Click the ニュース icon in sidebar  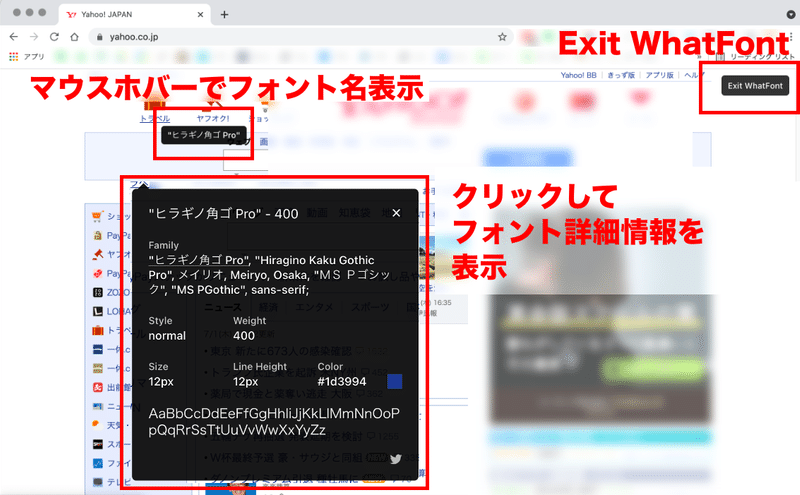click(x=97, y=406)
